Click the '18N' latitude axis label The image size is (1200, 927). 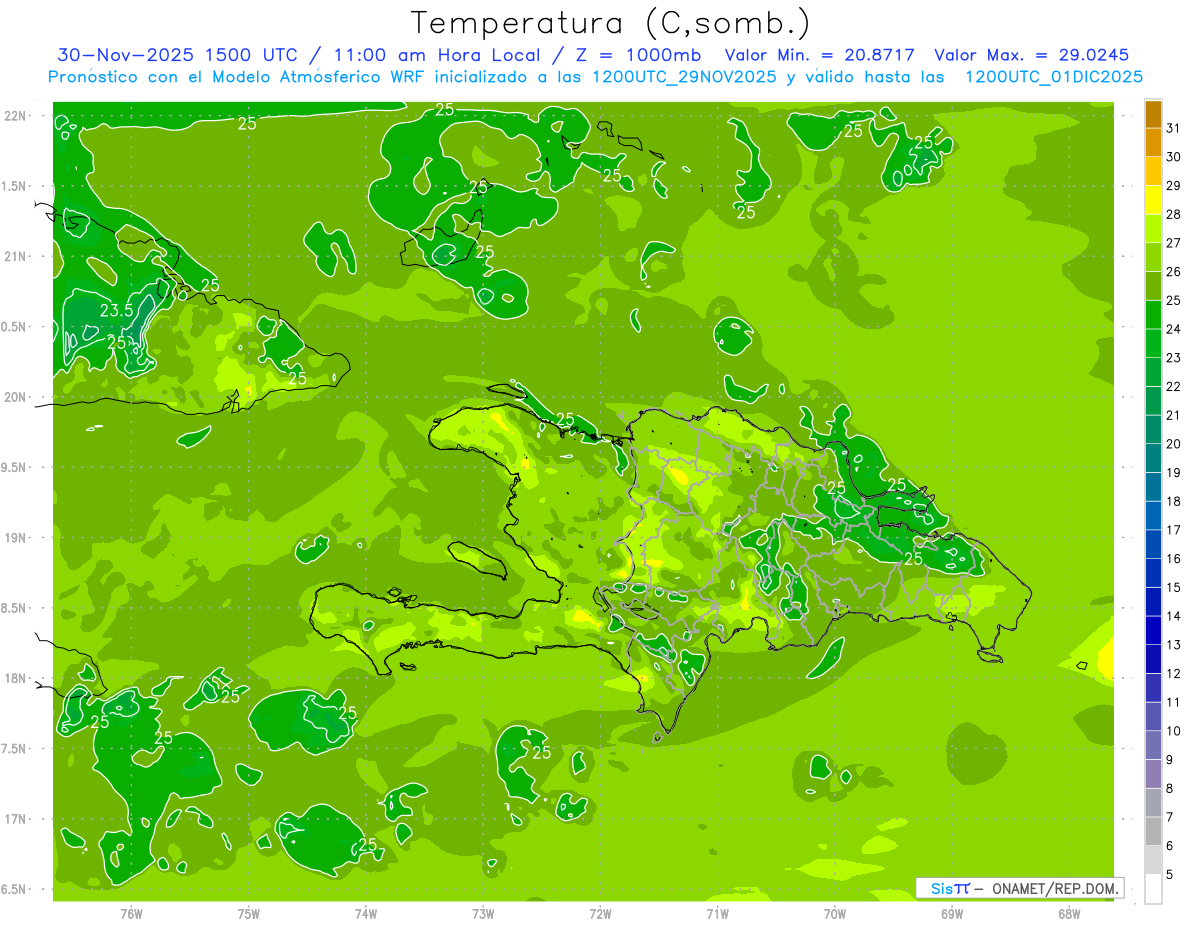(15, 678)
